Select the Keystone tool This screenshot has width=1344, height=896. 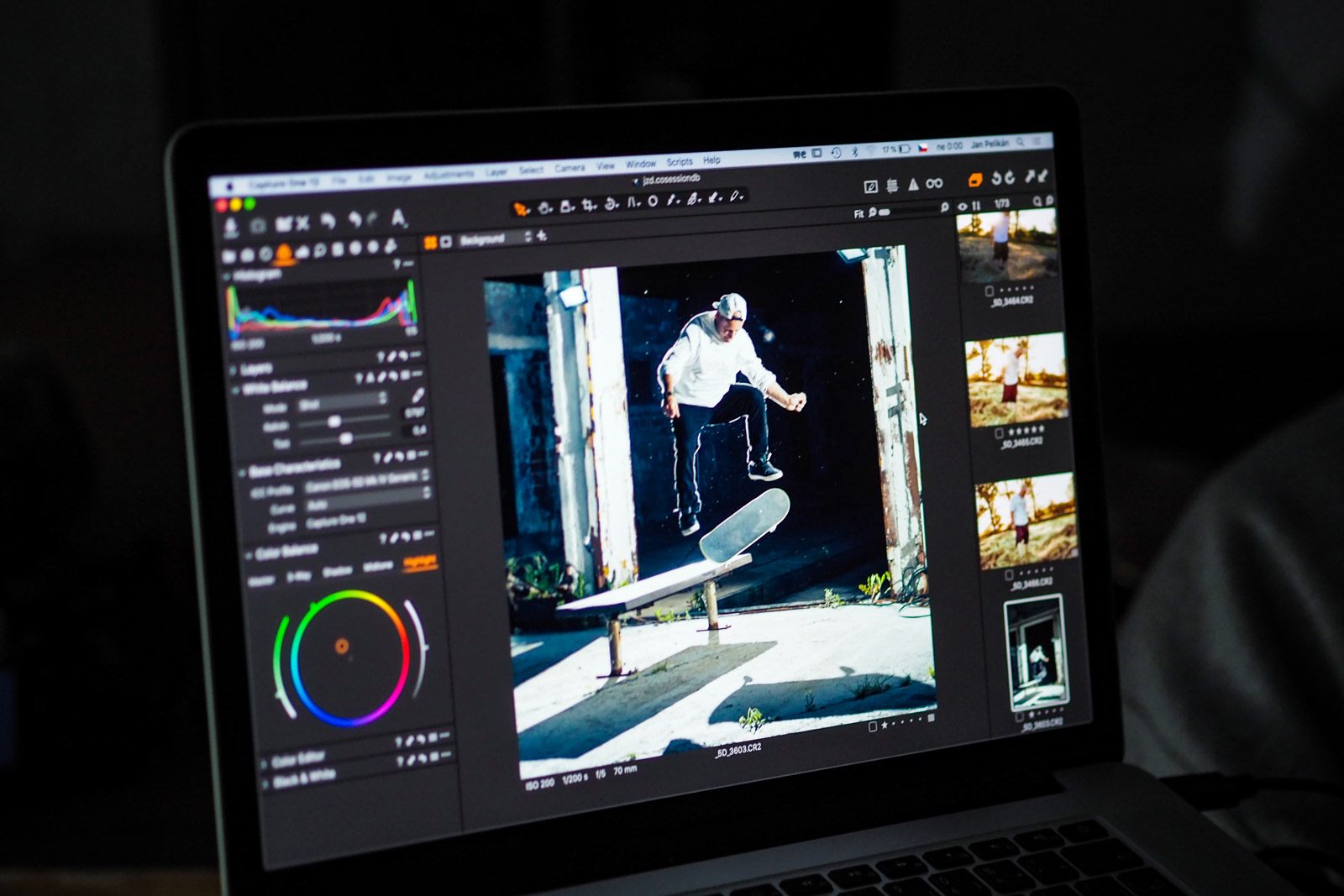point(634,202)
